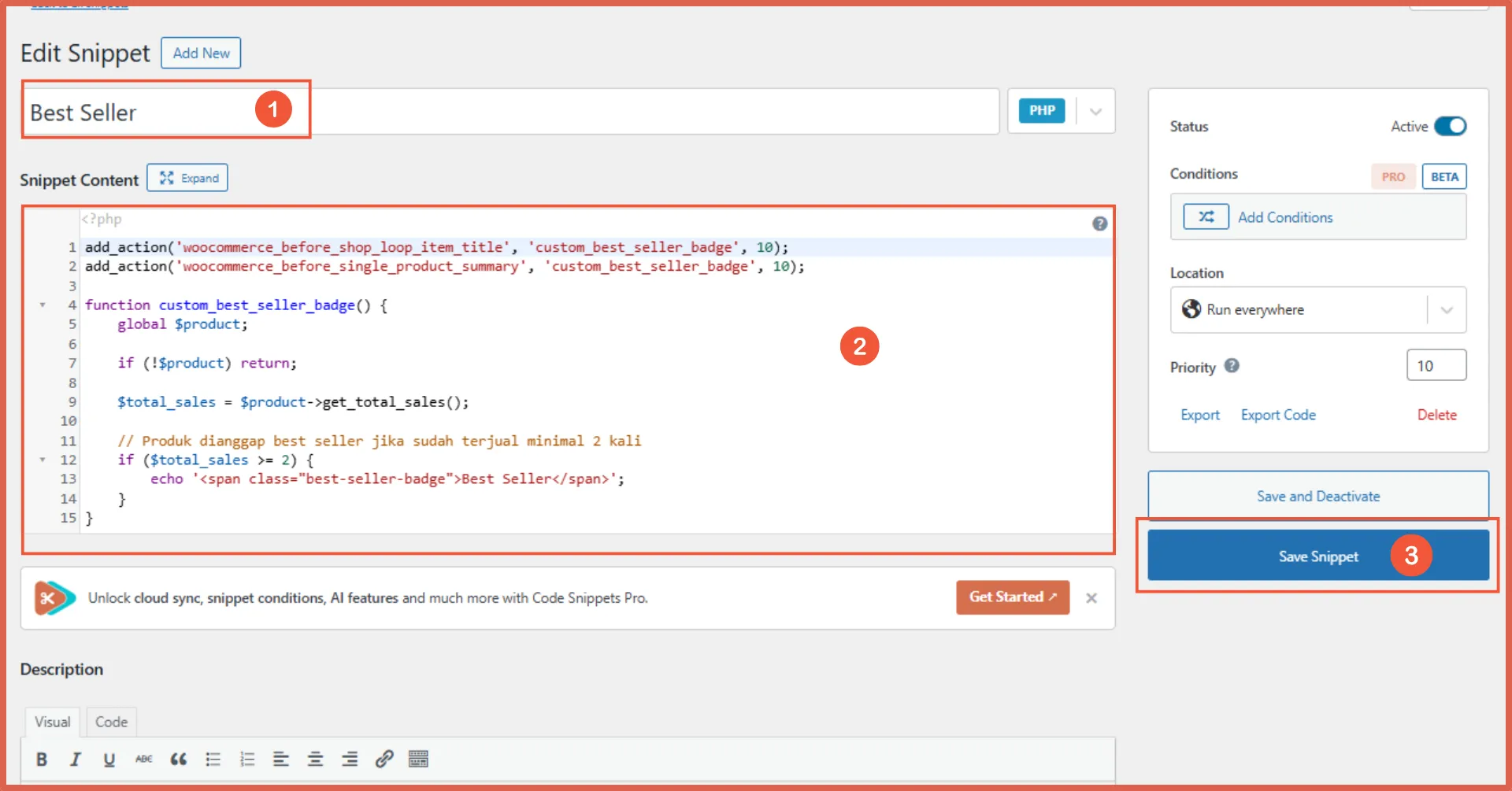Switch to the Visual editor tab
The height and width of the screenshot is (791, 1512).
click(52, 722)
